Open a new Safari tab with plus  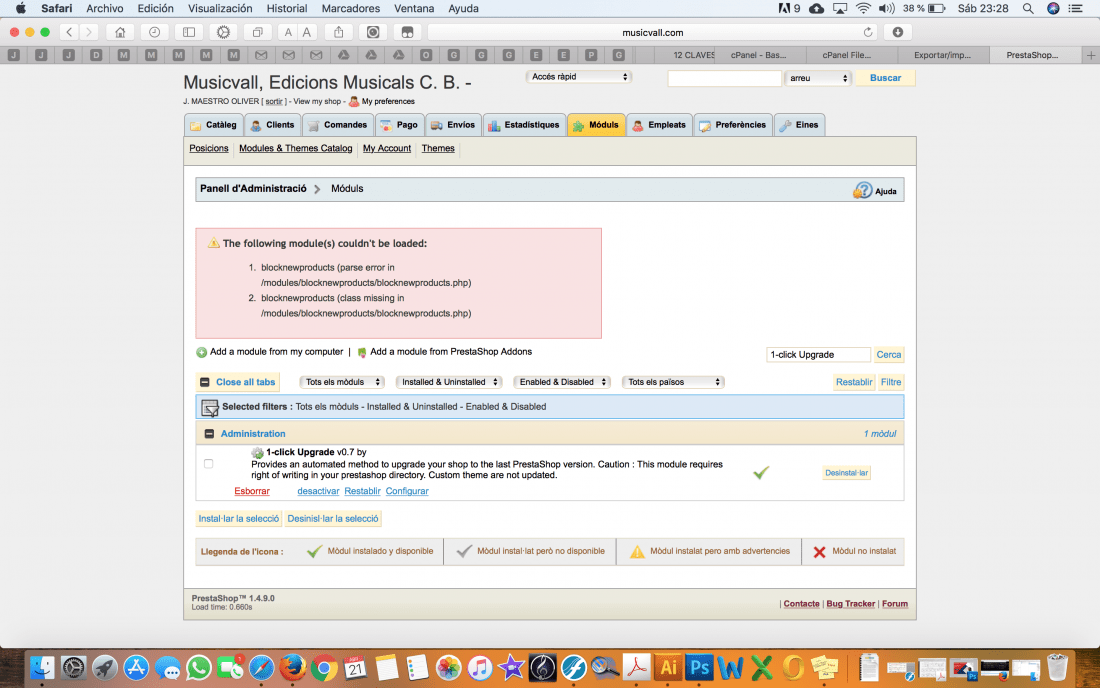[x=1091, y=55]
